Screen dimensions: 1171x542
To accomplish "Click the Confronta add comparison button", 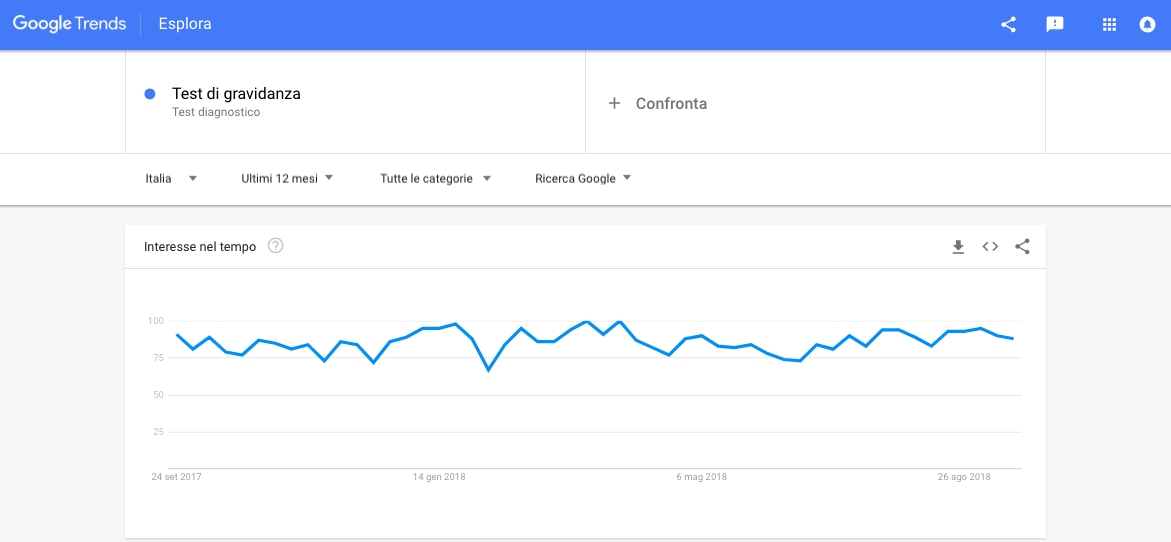I will click(x=671, y=104).
